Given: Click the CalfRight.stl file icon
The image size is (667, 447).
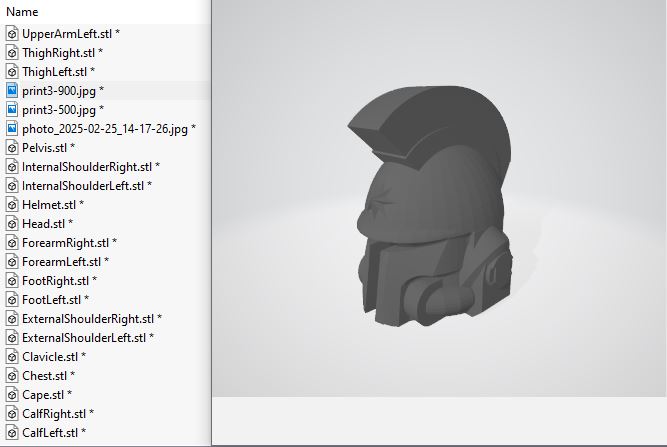Looking at the screenshot, I should [12, 413].
